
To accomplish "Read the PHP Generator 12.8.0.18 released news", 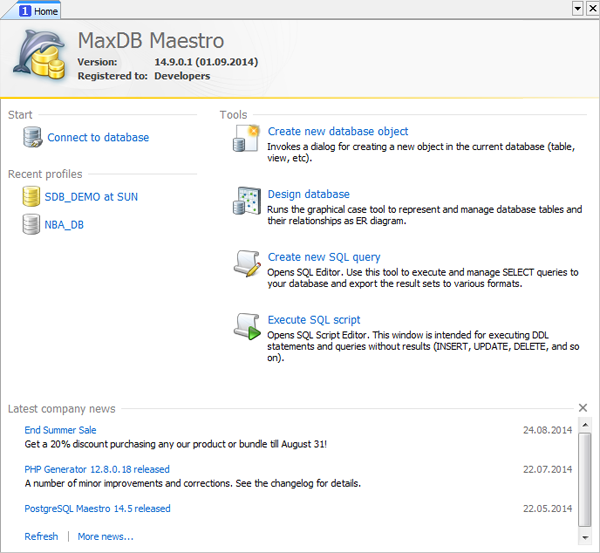I will pyautogui.click(x=97, y=469).
